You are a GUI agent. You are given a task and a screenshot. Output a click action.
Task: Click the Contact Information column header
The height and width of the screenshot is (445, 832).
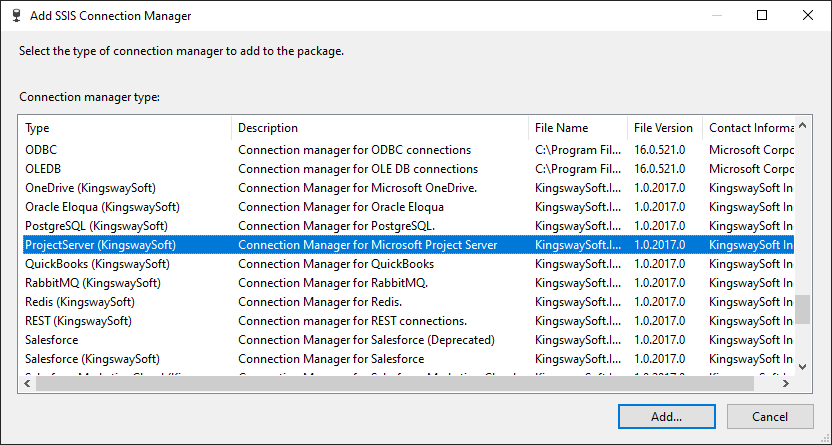coord(748,128)
